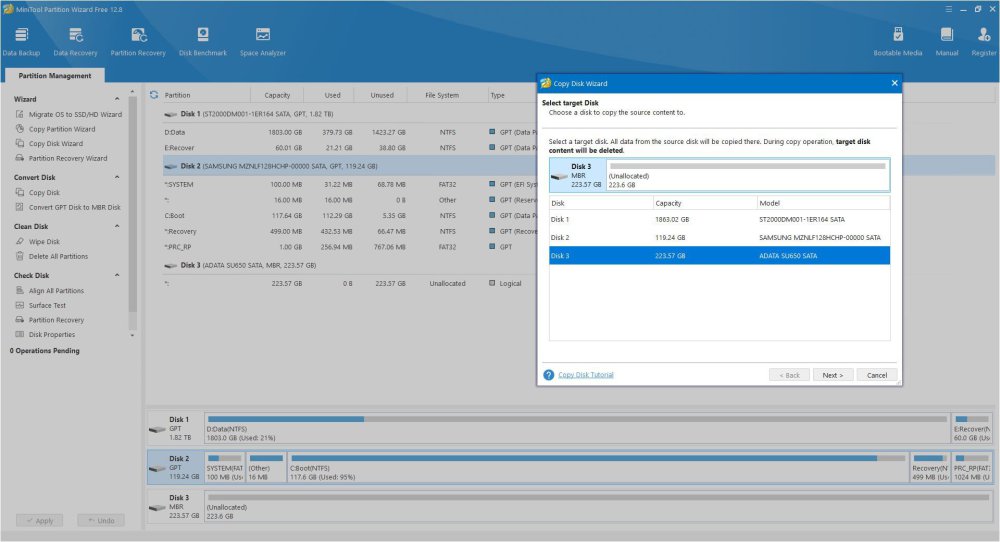
Task: Click the Register icon
Action: click(x=983, y=41)
